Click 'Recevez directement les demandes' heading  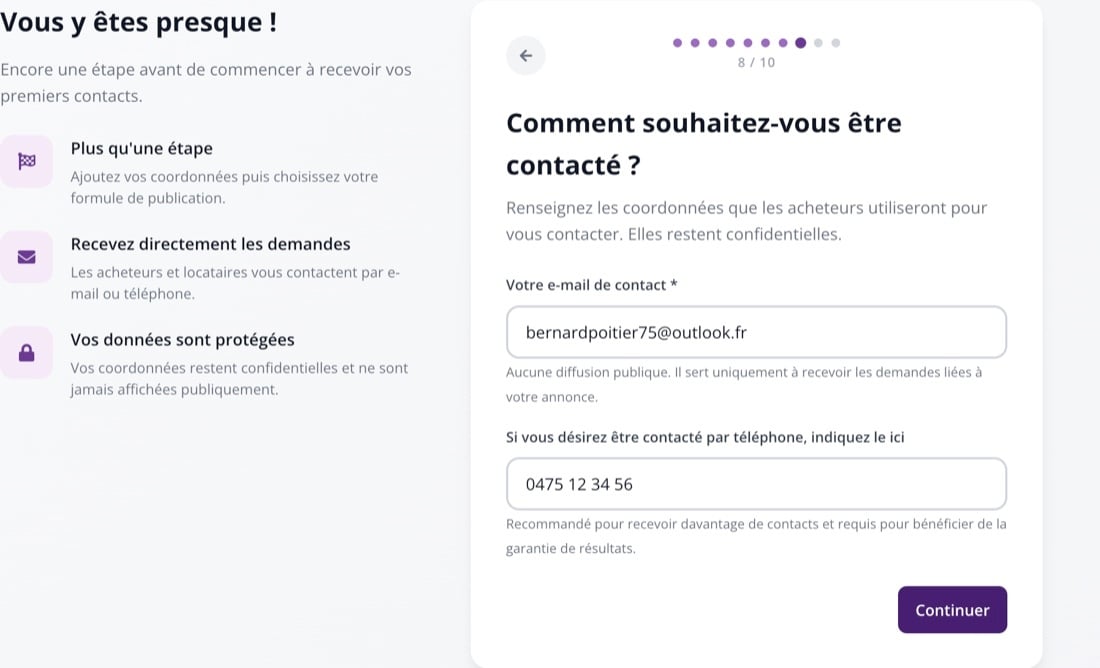click(x=210, y=244)
